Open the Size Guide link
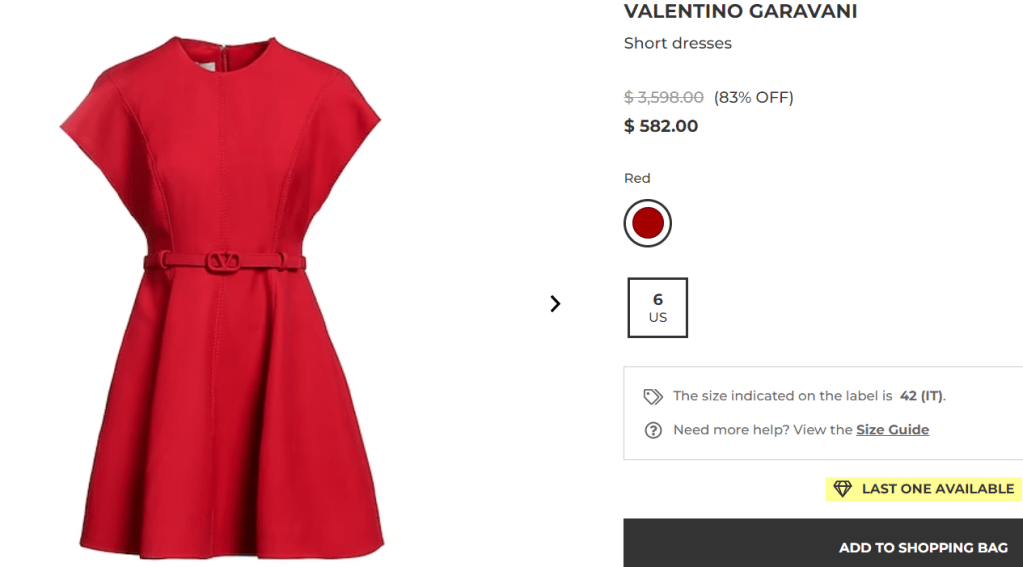The image size is (1023, 567). [x=892, y=430]
